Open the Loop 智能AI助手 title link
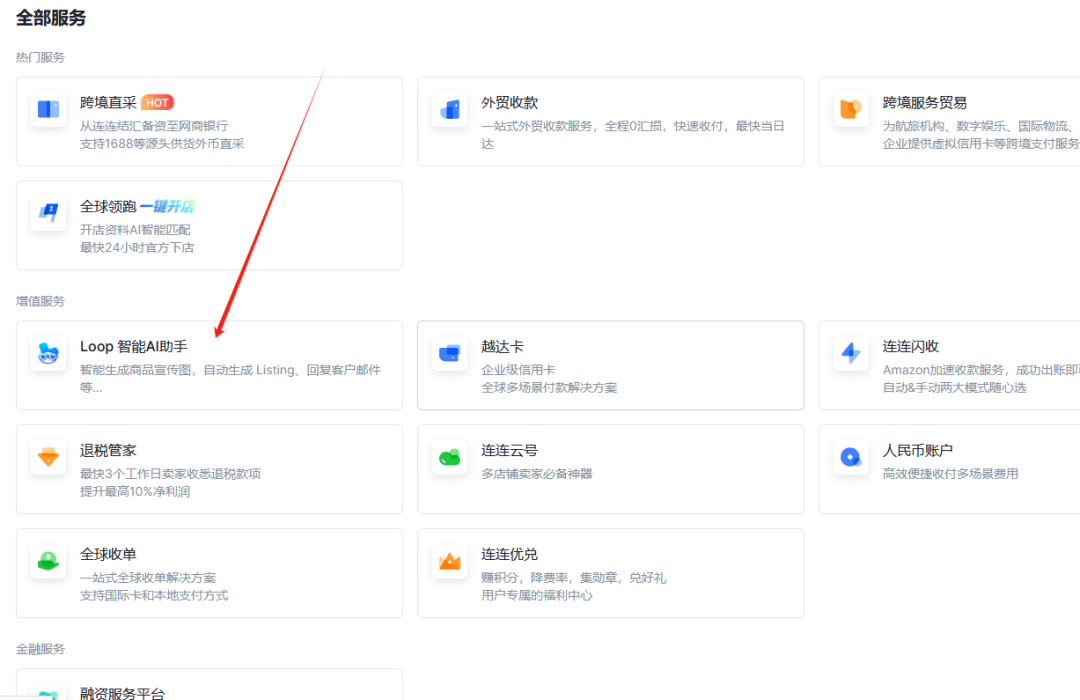The height and width of the screenshot is (700, 1080). [133, 347]
